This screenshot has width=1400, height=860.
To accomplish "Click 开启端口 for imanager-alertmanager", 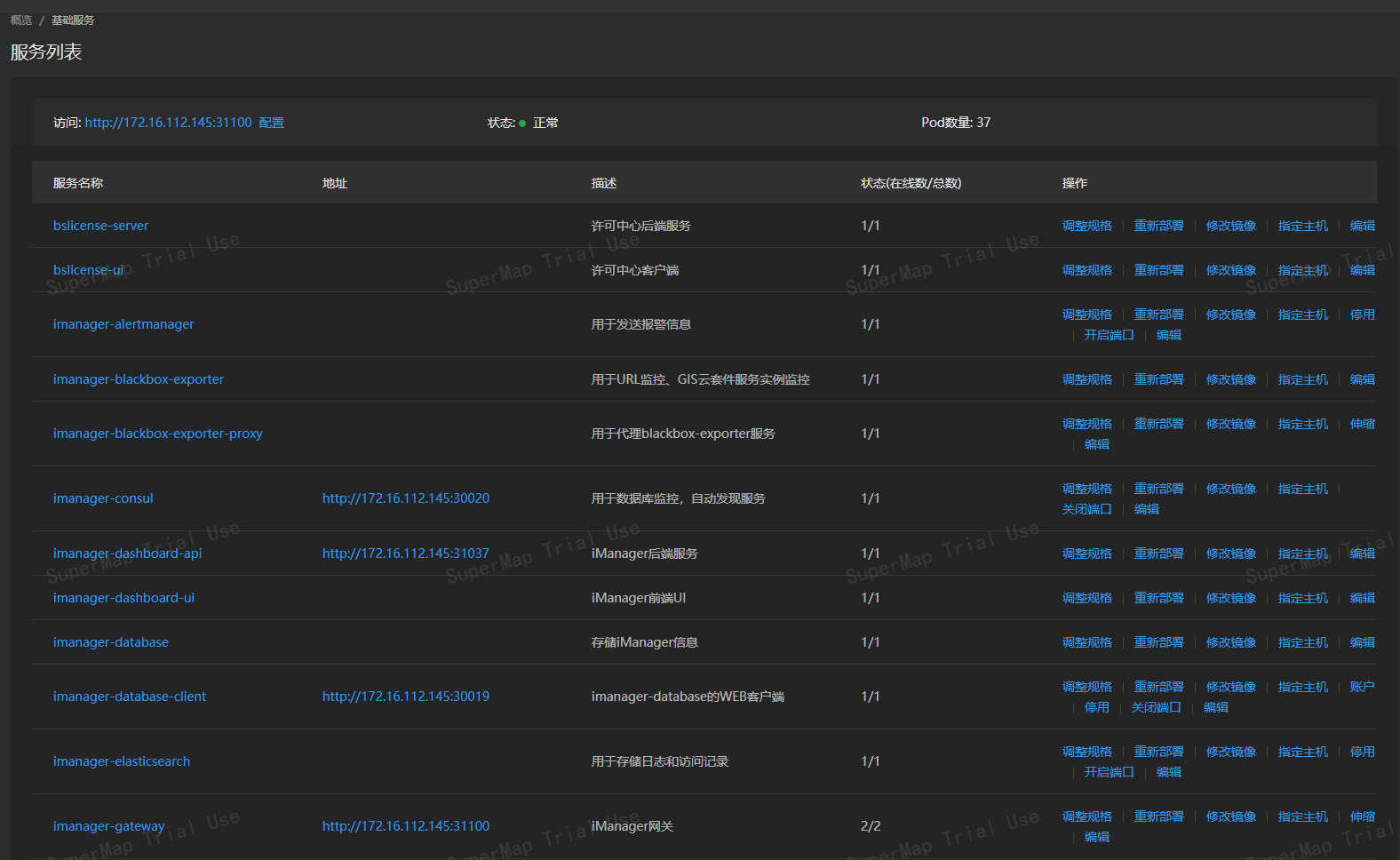I will (x=1110, y=335).
